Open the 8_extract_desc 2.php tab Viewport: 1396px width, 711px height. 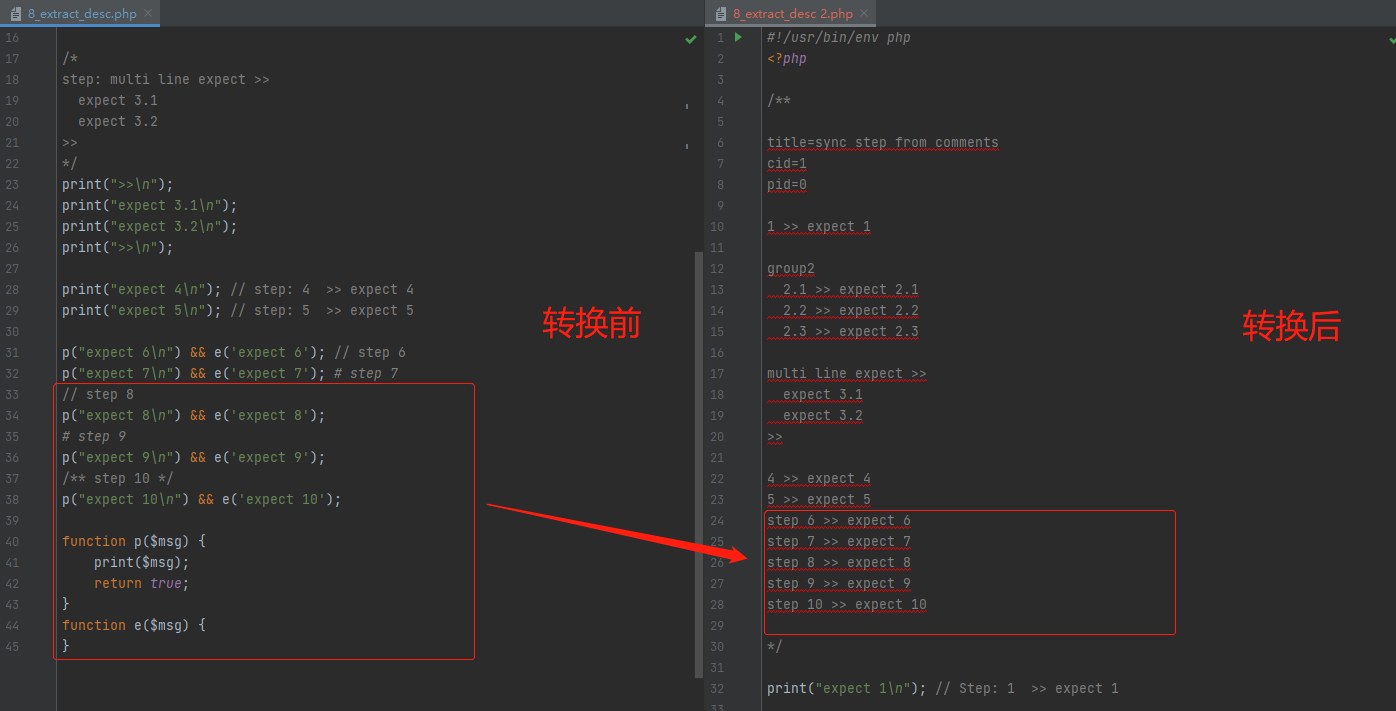tap(792, 13)
